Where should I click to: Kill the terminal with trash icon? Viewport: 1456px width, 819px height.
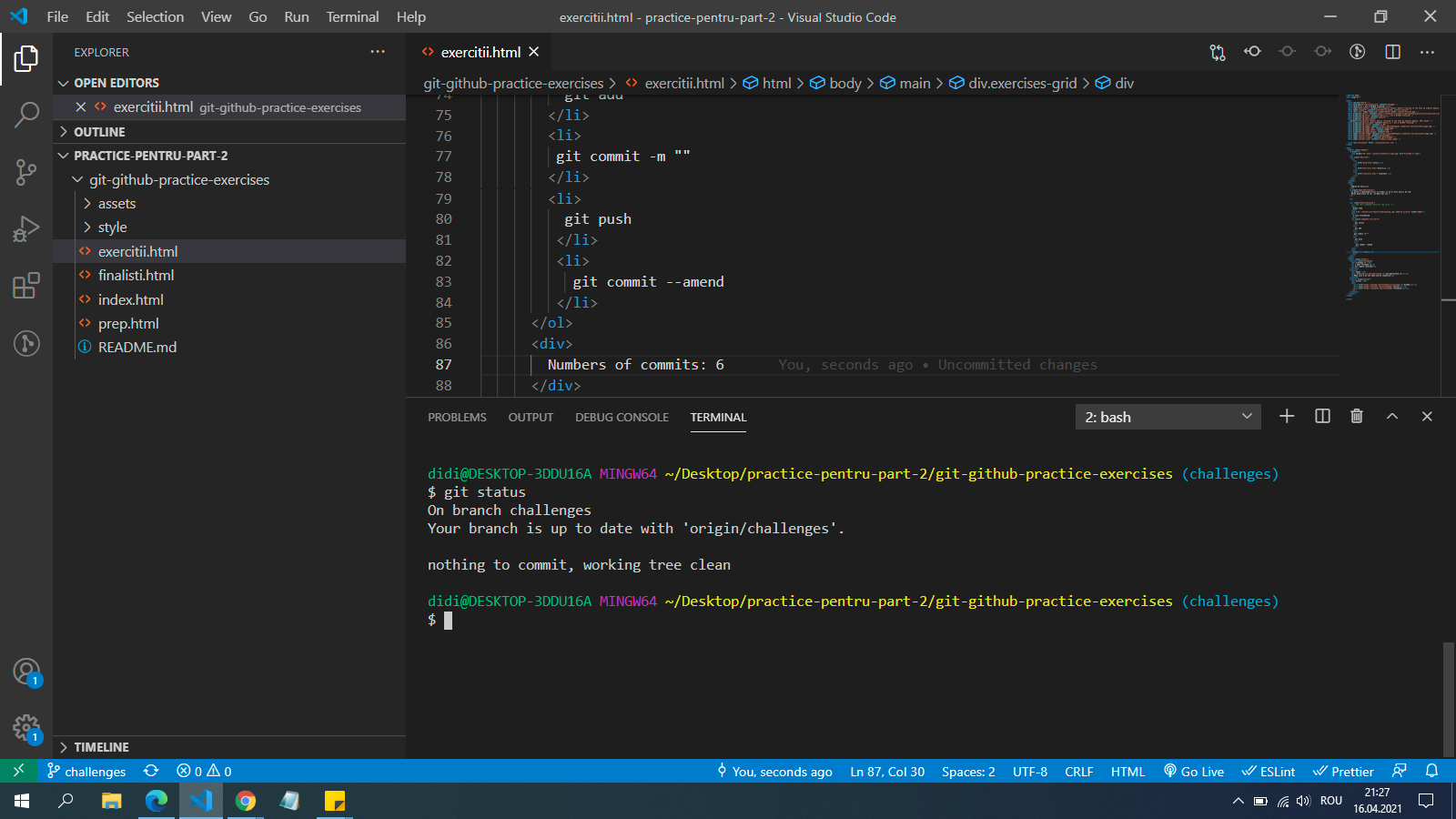(1357, 416)
